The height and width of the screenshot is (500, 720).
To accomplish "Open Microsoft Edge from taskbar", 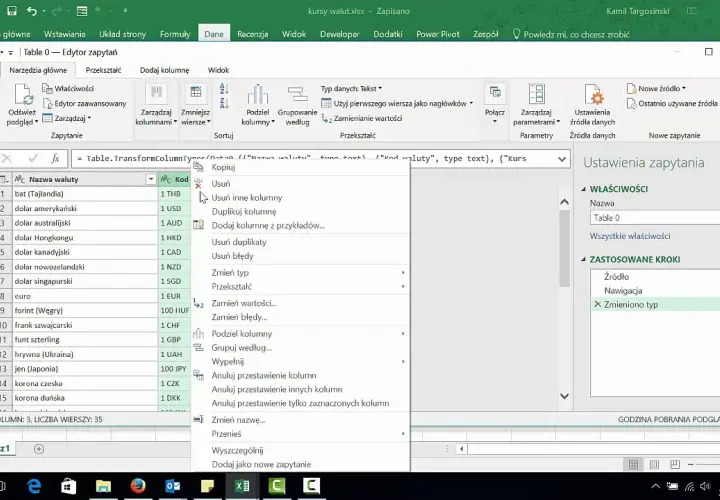I will 34,486.
